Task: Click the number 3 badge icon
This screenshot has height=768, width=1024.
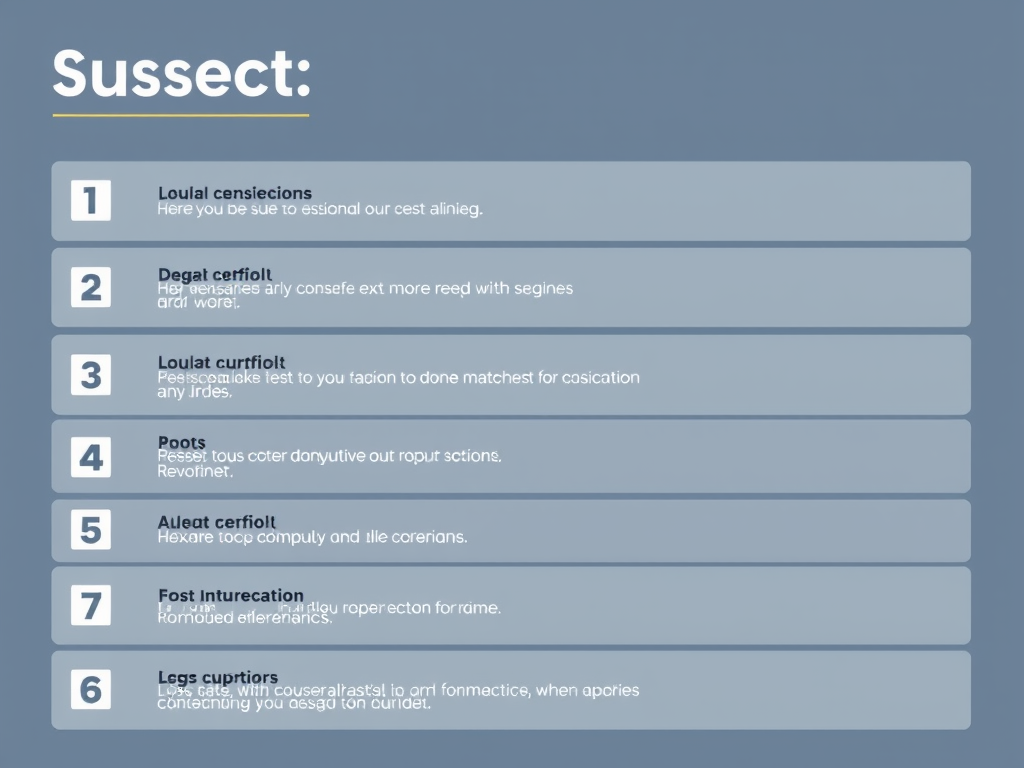Action: [x=91, y=375]
